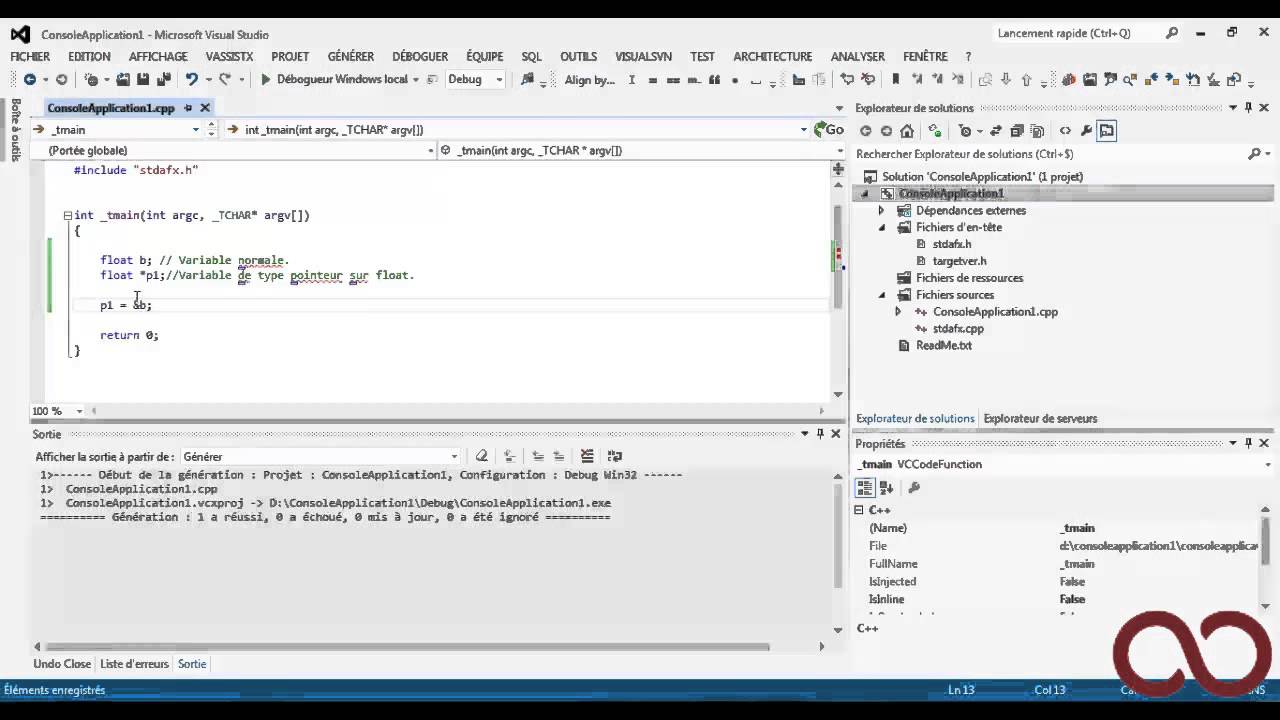Collapse the C++ category in Propriétés
The width and height of the screenshot is (1280, 720).
point(858,510)
